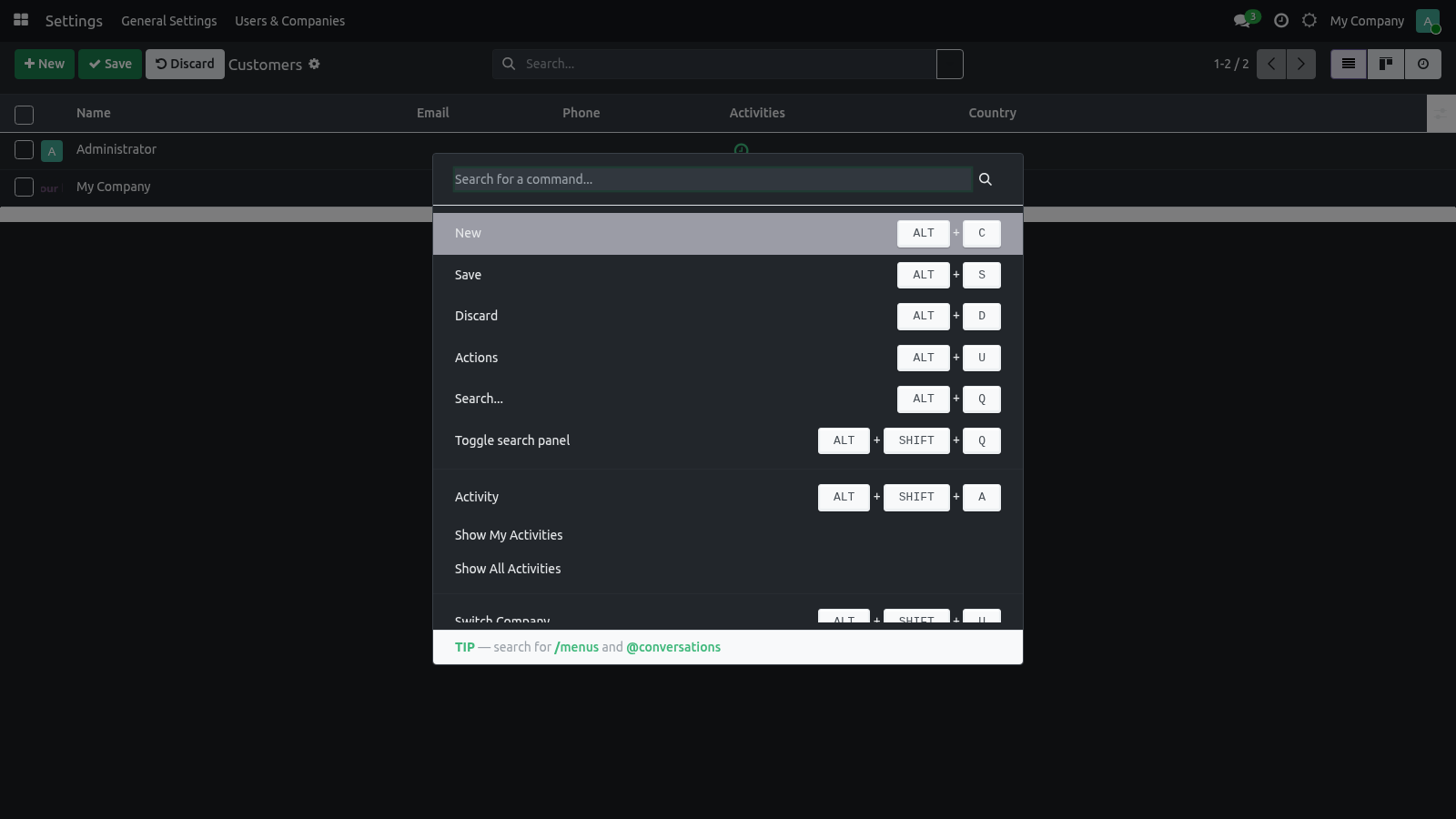Run the Search... command
The width and height of the screenshot is (1456, 819).
[x=728, y=399]
